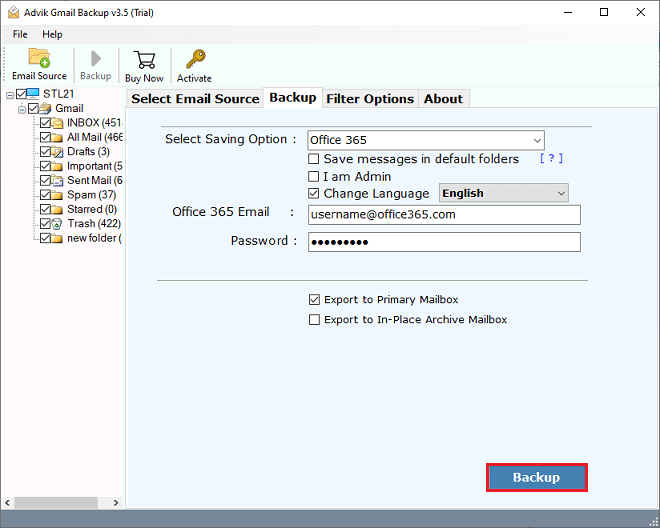Open the About tab
Viewport: 660px width, 528px height.
click(x=443, y=99)
